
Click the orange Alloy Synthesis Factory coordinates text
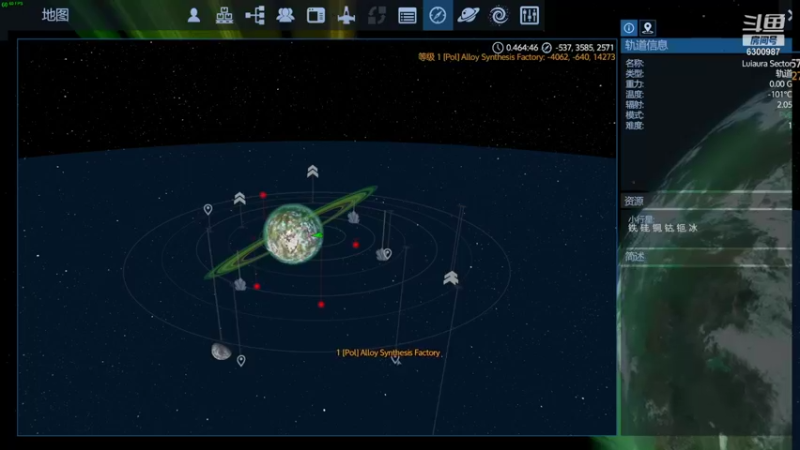tap(516, 57)
